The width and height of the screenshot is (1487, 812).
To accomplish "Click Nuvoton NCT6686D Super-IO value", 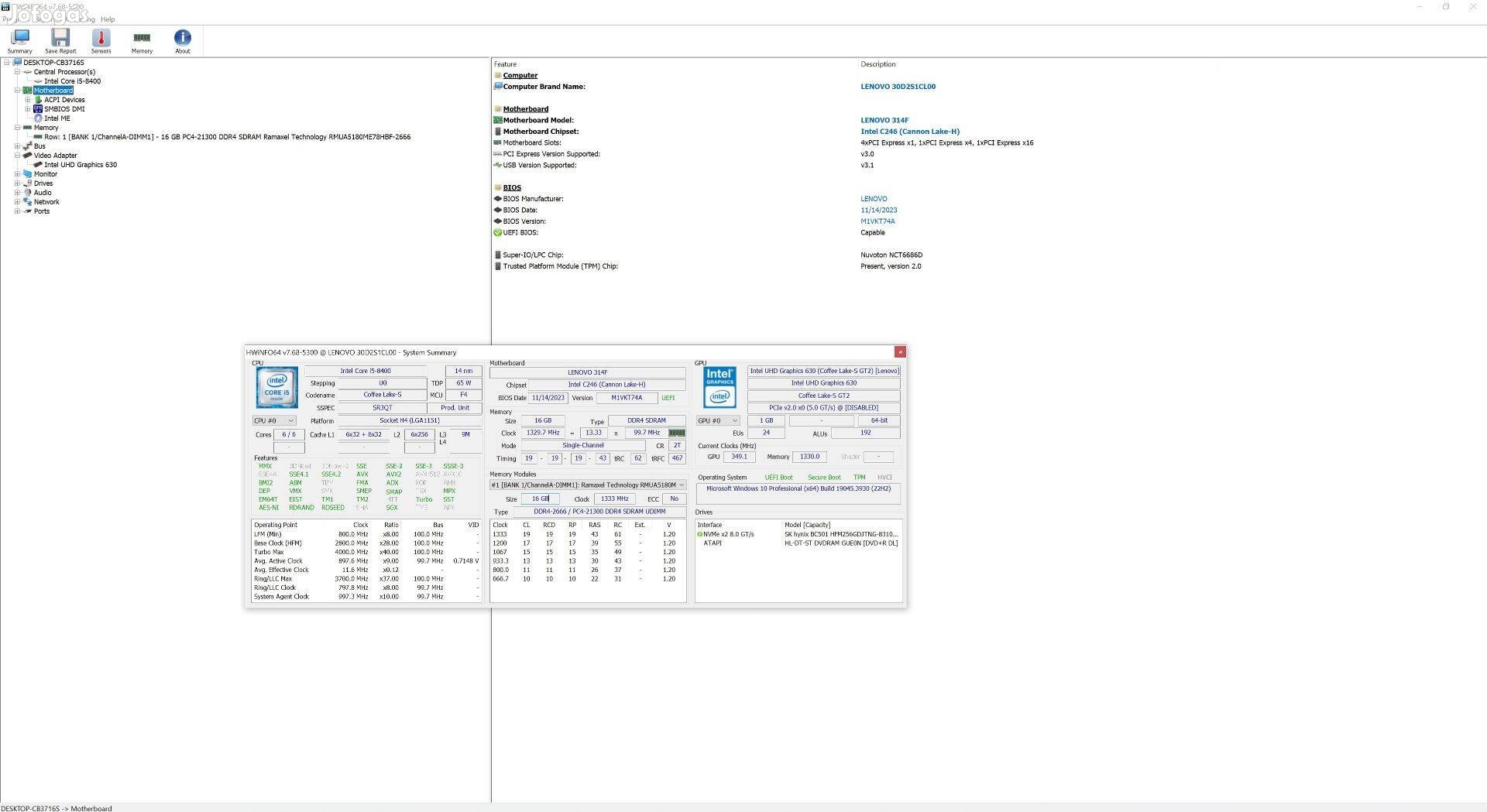I will click(x=891, y=255).
